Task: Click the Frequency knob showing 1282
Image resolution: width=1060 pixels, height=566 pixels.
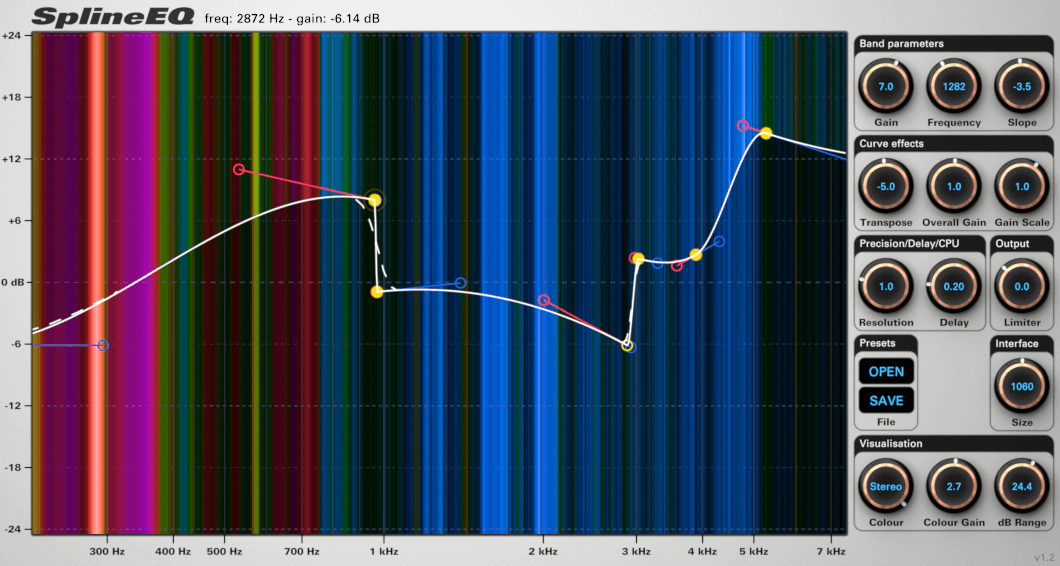Action: click(953, 87)
